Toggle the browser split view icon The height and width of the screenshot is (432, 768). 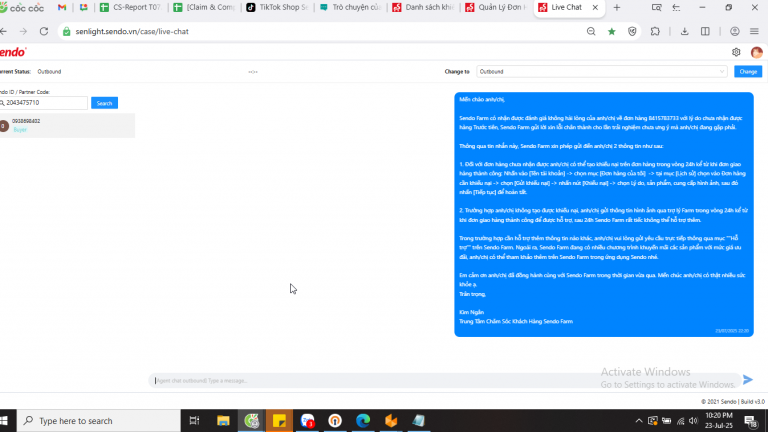tap(705, 31)
